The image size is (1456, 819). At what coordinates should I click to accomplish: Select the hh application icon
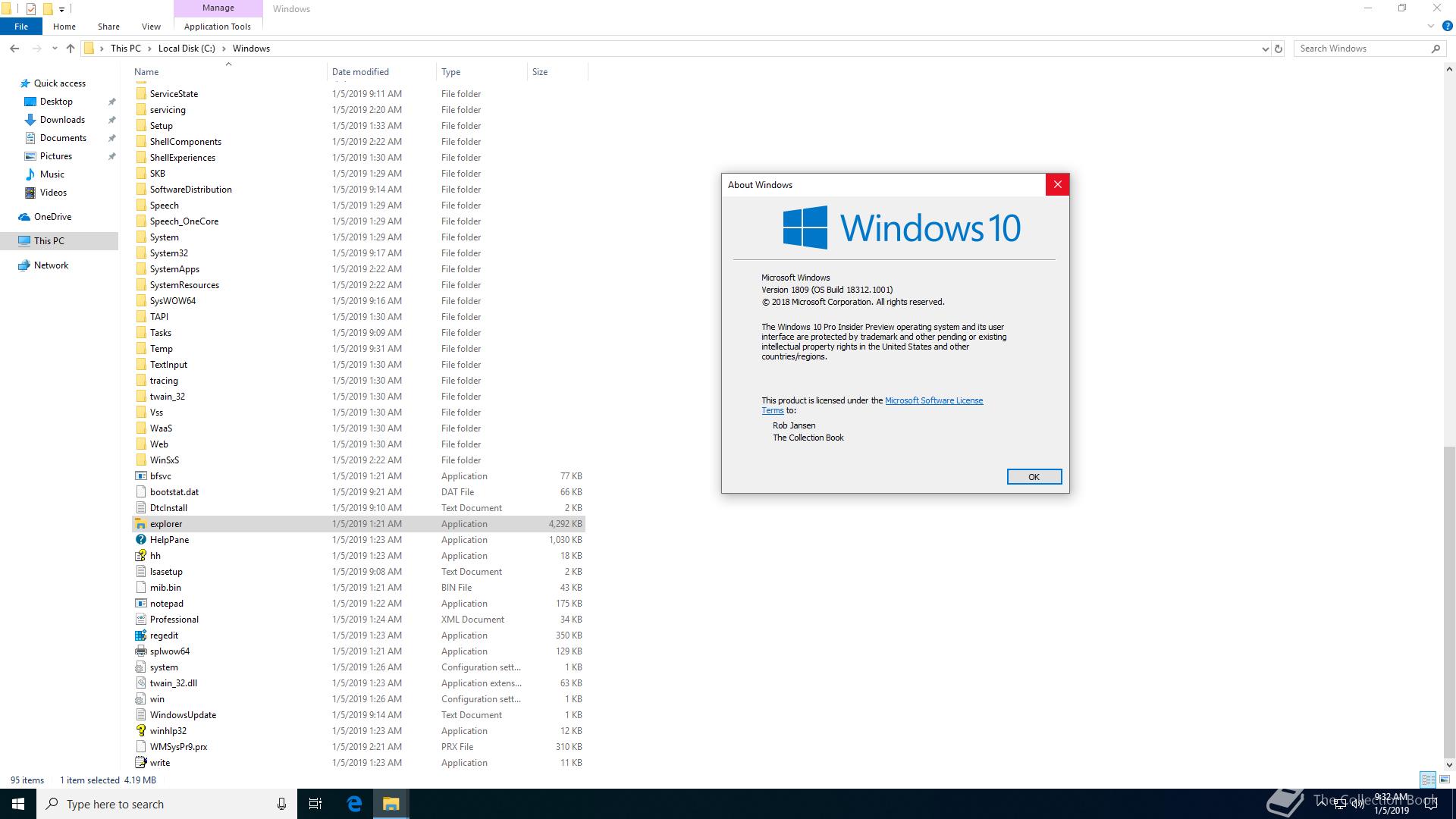click(x=141, y=556)
